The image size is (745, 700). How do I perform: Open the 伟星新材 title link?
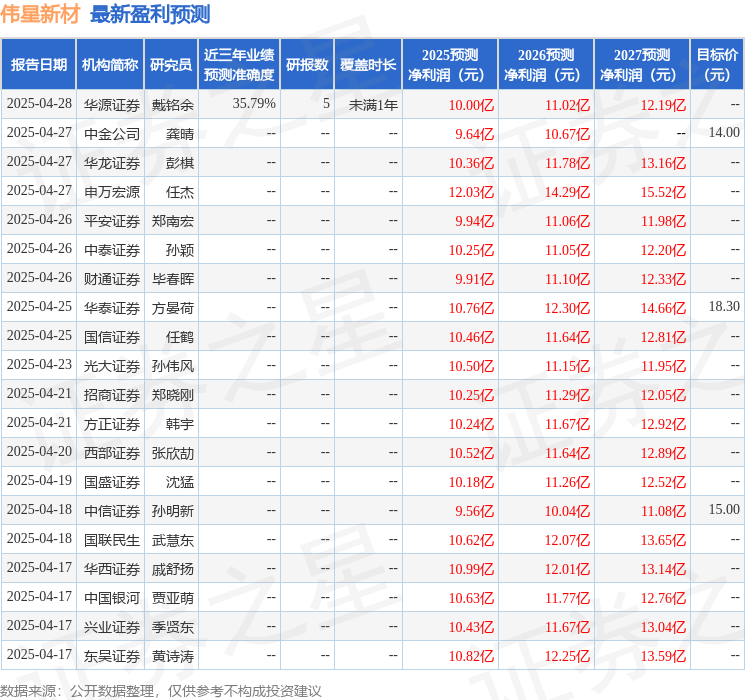pos(40,14)
